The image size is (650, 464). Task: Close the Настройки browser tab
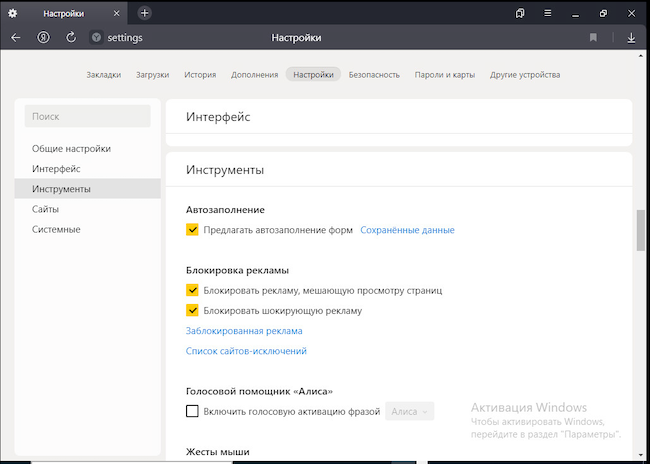point(118,13)
